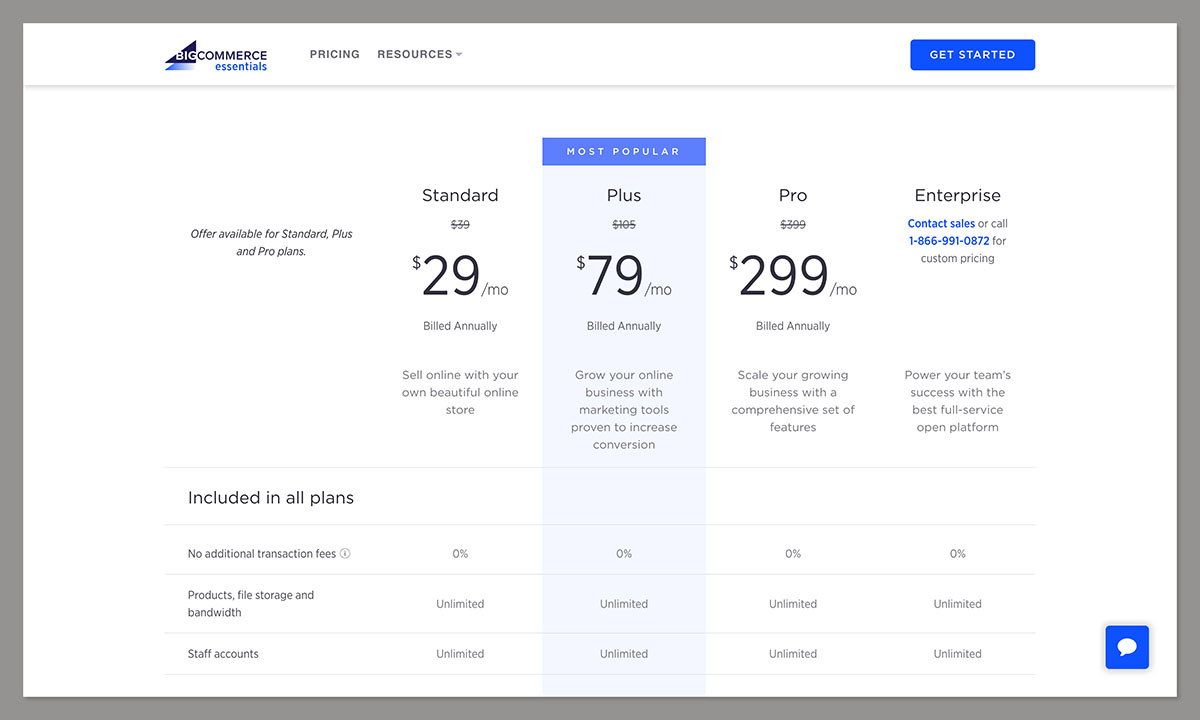Click the crossed-out $105 Plus price
1200x720 pixels.
[x=623, y=224]
